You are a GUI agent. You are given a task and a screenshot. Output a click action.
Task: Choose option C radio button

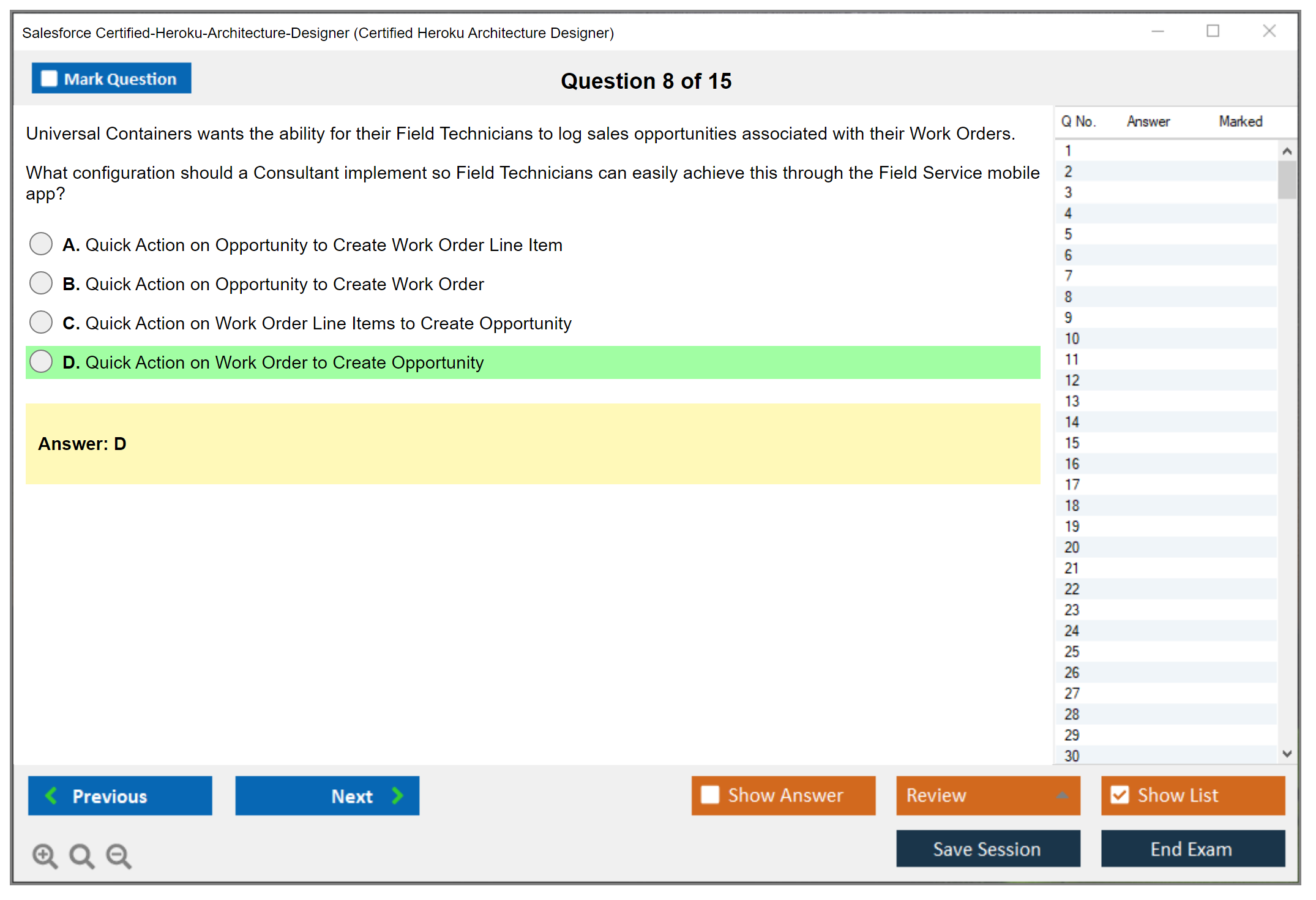tap(41, 322)
